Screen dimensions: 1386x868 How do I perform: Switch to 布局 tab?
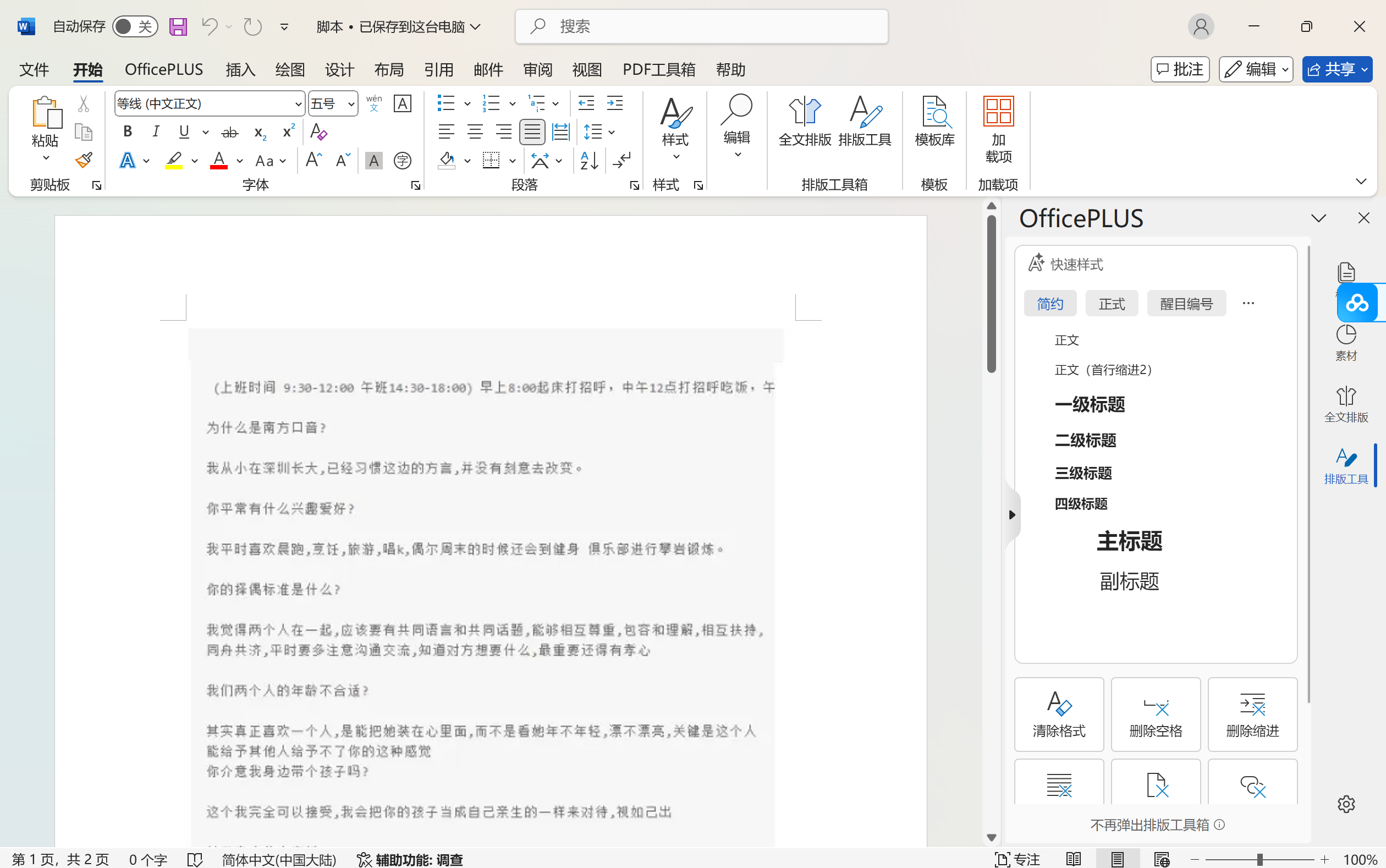tap(389, 69)
